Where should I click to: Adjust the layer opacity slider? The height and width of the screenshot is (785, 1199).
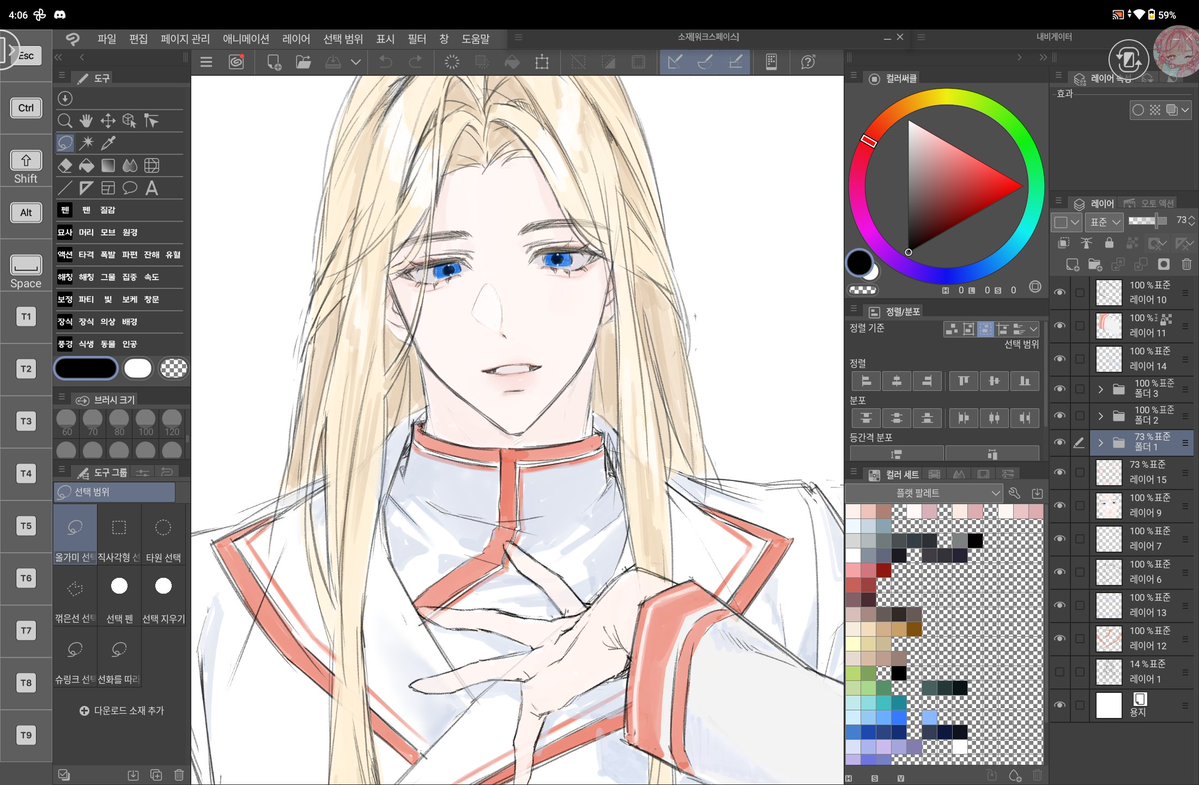1147,221
